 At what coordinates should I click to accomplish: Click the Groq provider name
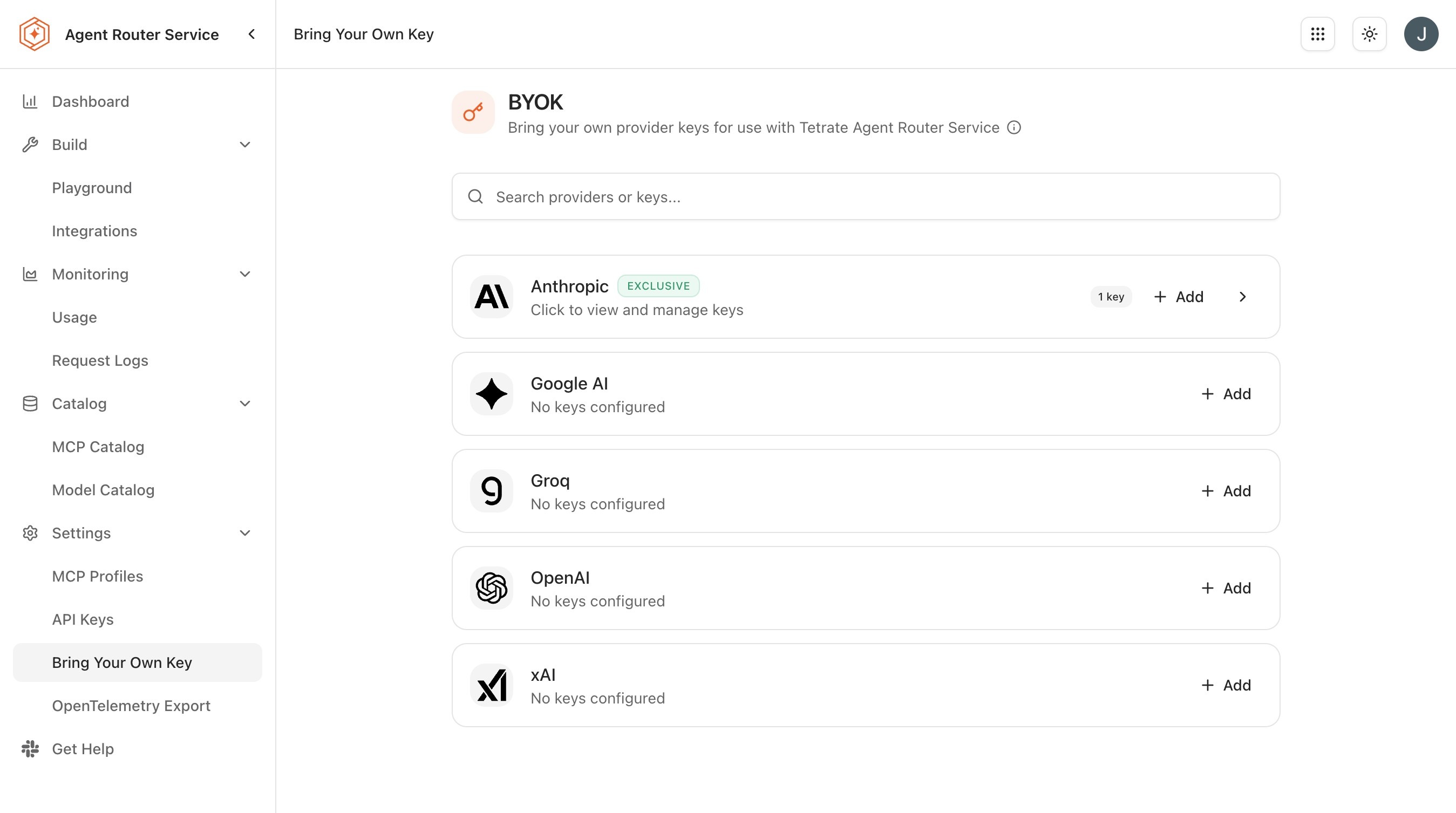(x=550, y=481)
